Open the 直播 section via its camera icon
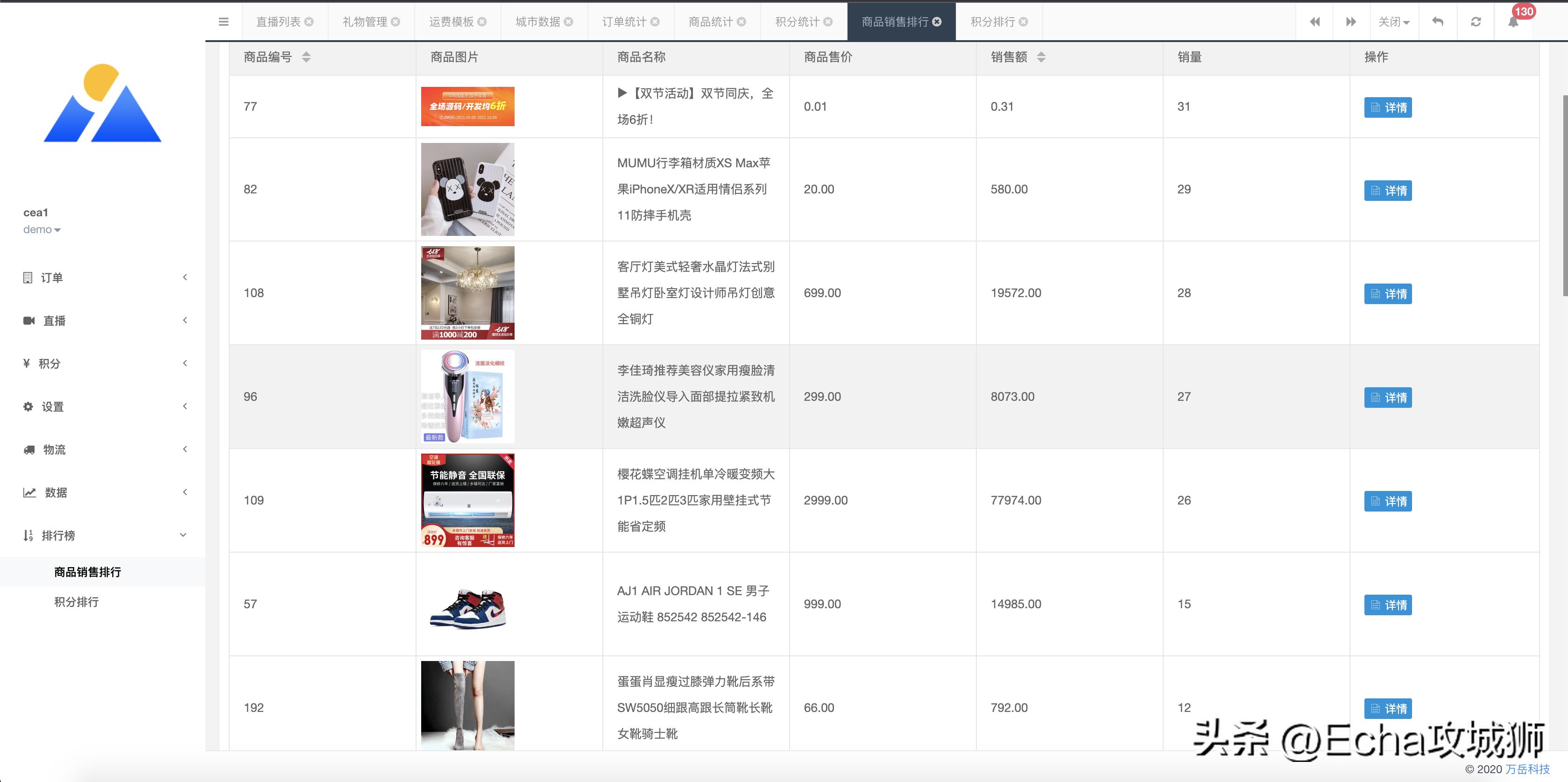This screenshot has height=782, width=1568. coord(28,320)
